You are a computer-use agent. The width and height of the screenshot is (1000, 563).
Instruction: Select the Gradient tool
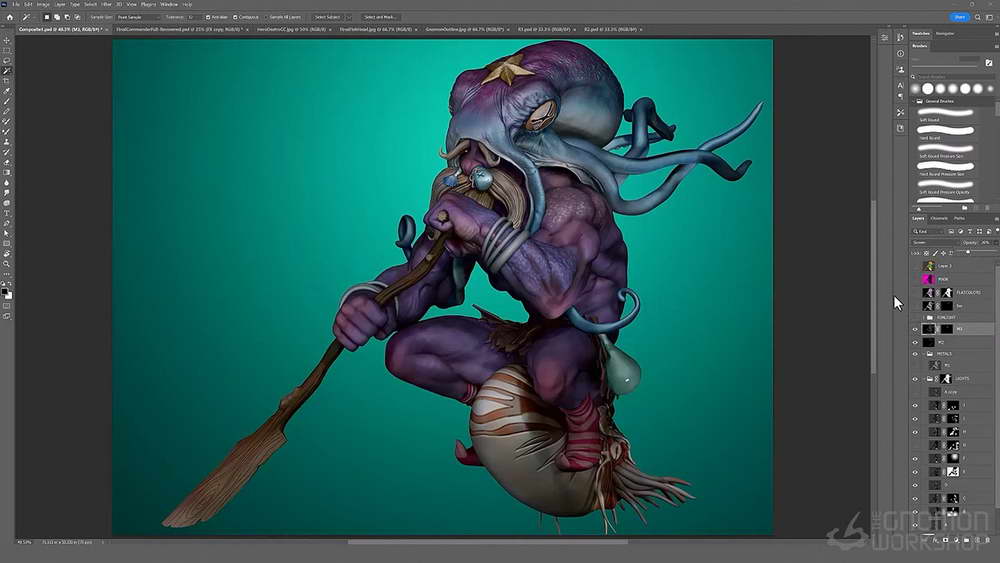pyautogui.click(x=7, y=173)
